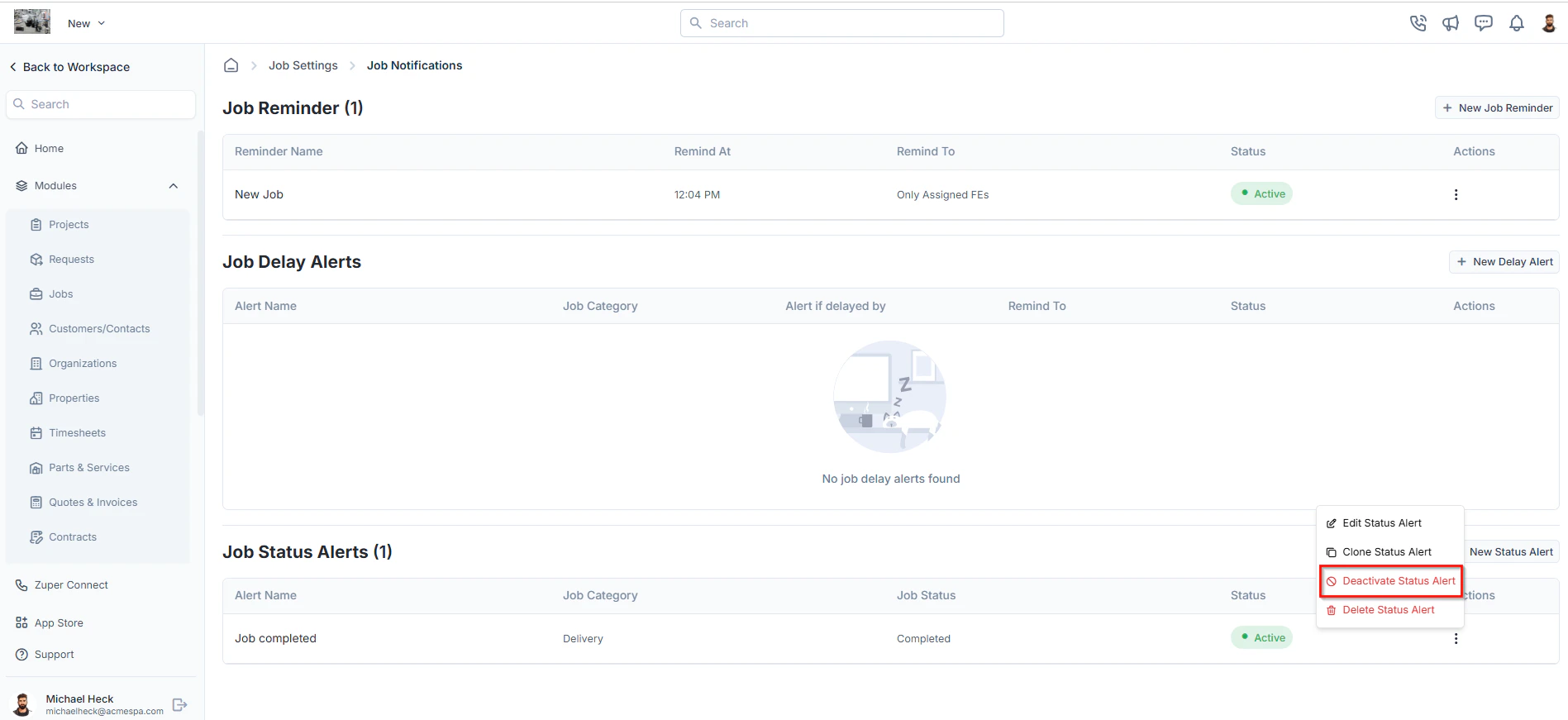Screen dimensions: 1568x720
Task: Open the notifications bell
Action: (1517, 23)
